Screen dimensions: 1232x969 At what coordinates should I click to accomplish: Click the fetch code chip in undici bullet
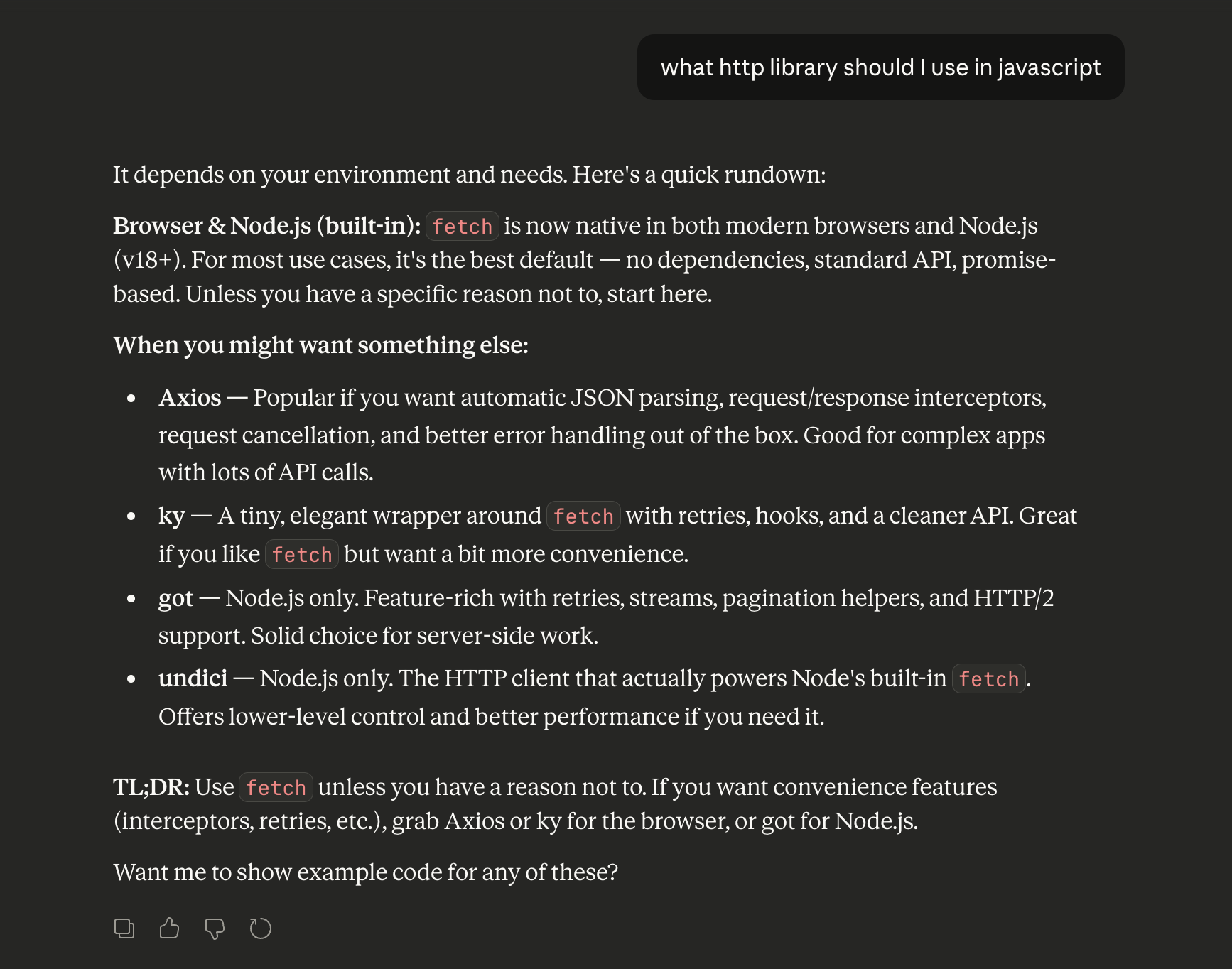[988, 679]
